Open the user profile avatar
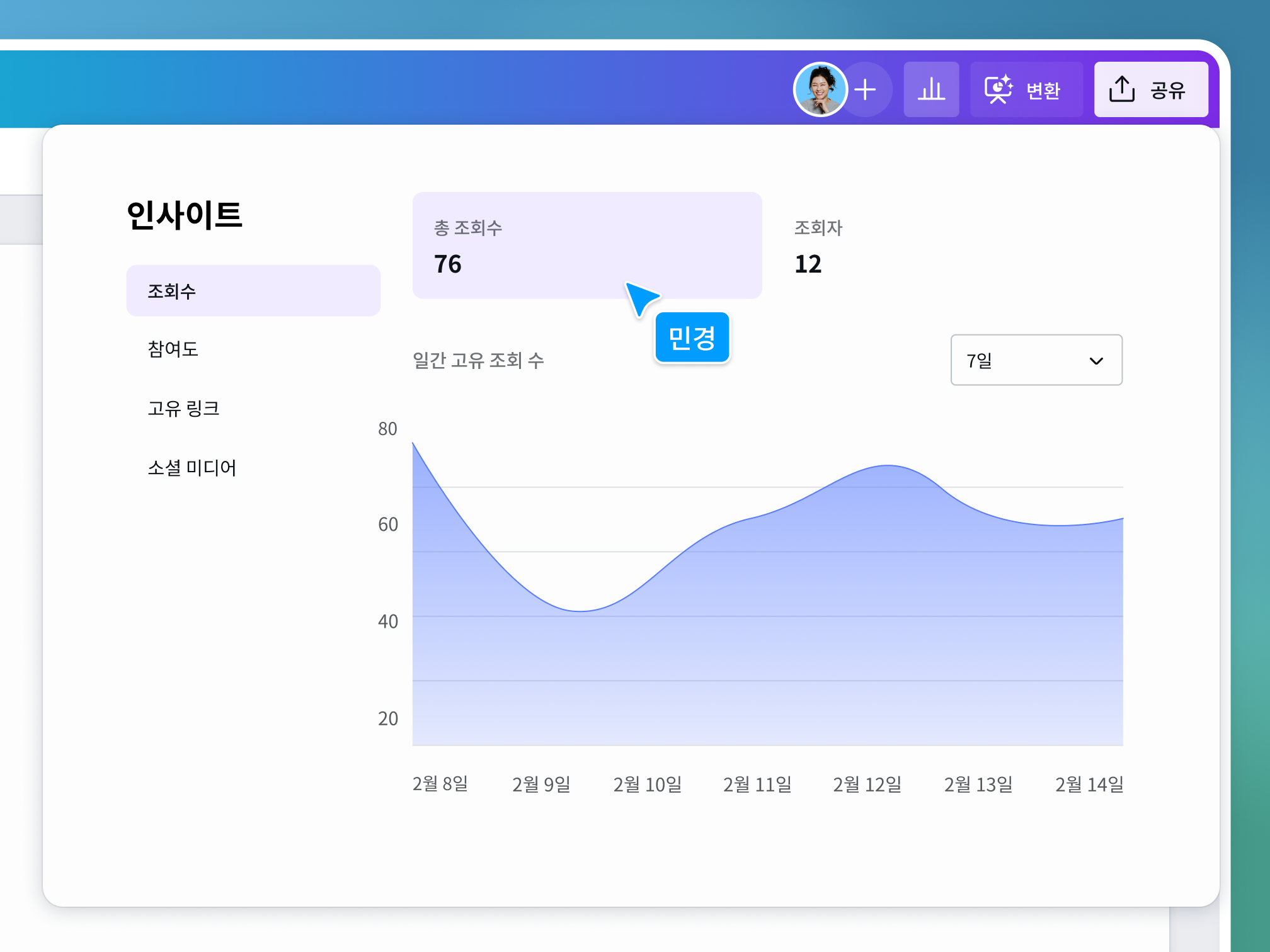The image size is (1270, 952). pos(820,89)
